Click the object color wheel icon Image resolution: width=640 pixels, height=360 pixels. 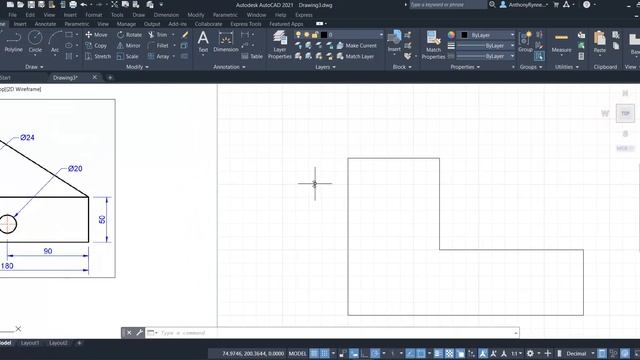point(451,35)
